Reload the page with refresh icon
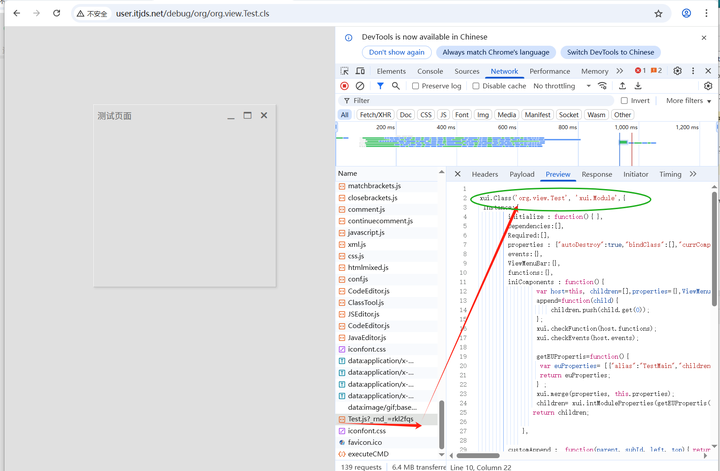The image size is (720, 471). 56,13
